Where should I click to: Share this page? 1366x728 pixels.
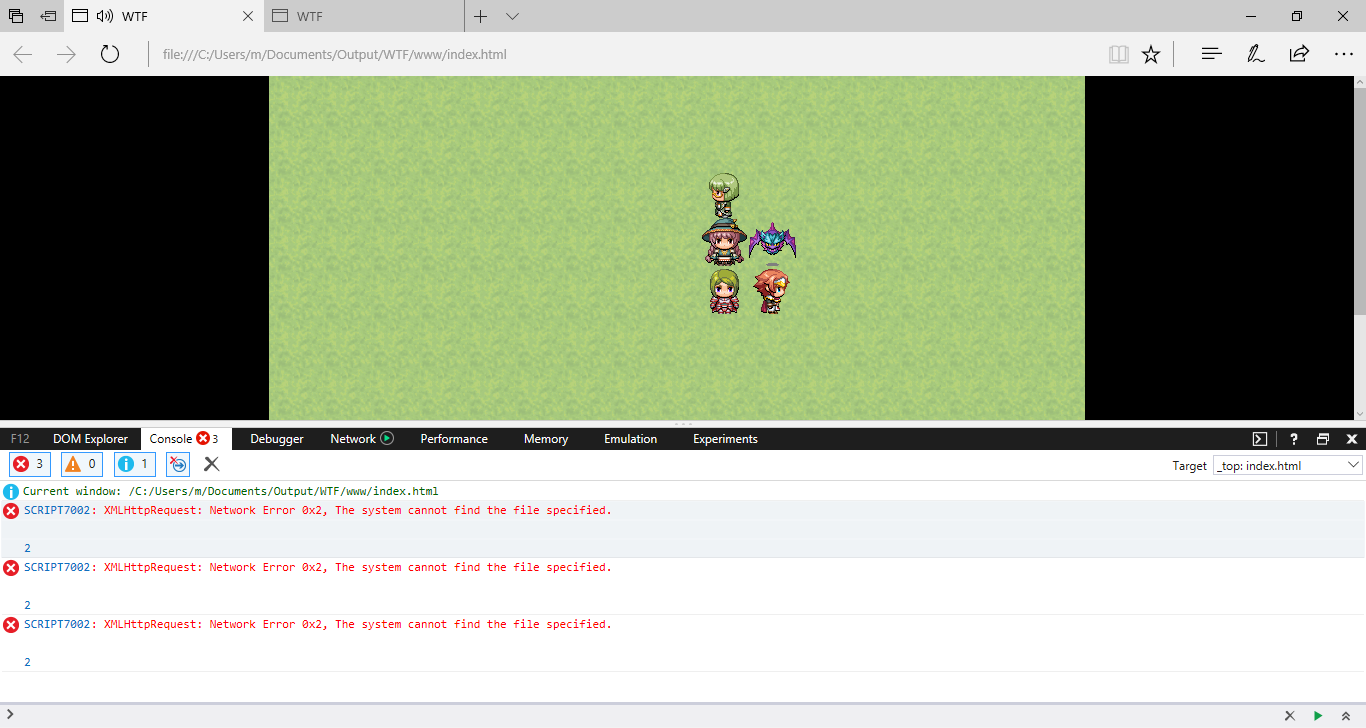pyautogui.click(x=1299, y=54)
